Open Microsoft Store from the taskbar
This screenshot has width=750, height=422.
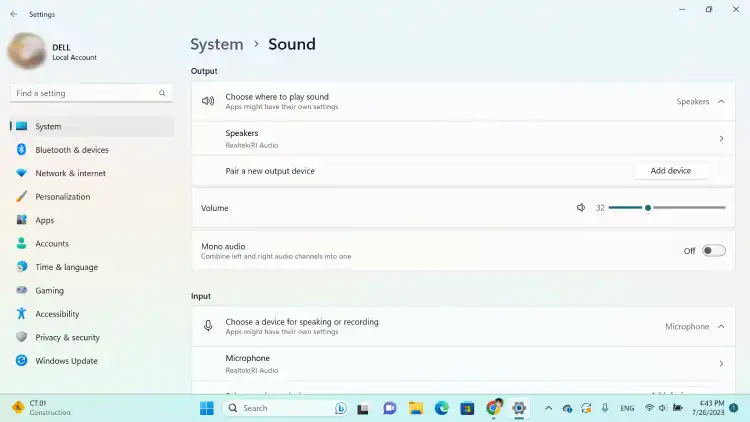(467, 408)
